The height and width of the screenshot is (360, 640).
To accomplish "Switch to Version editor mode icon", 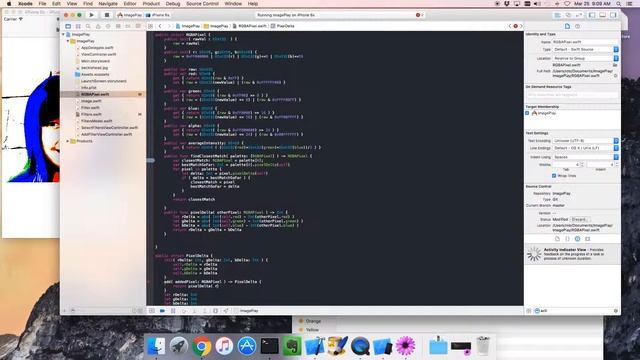I will (x=579, y=15).
